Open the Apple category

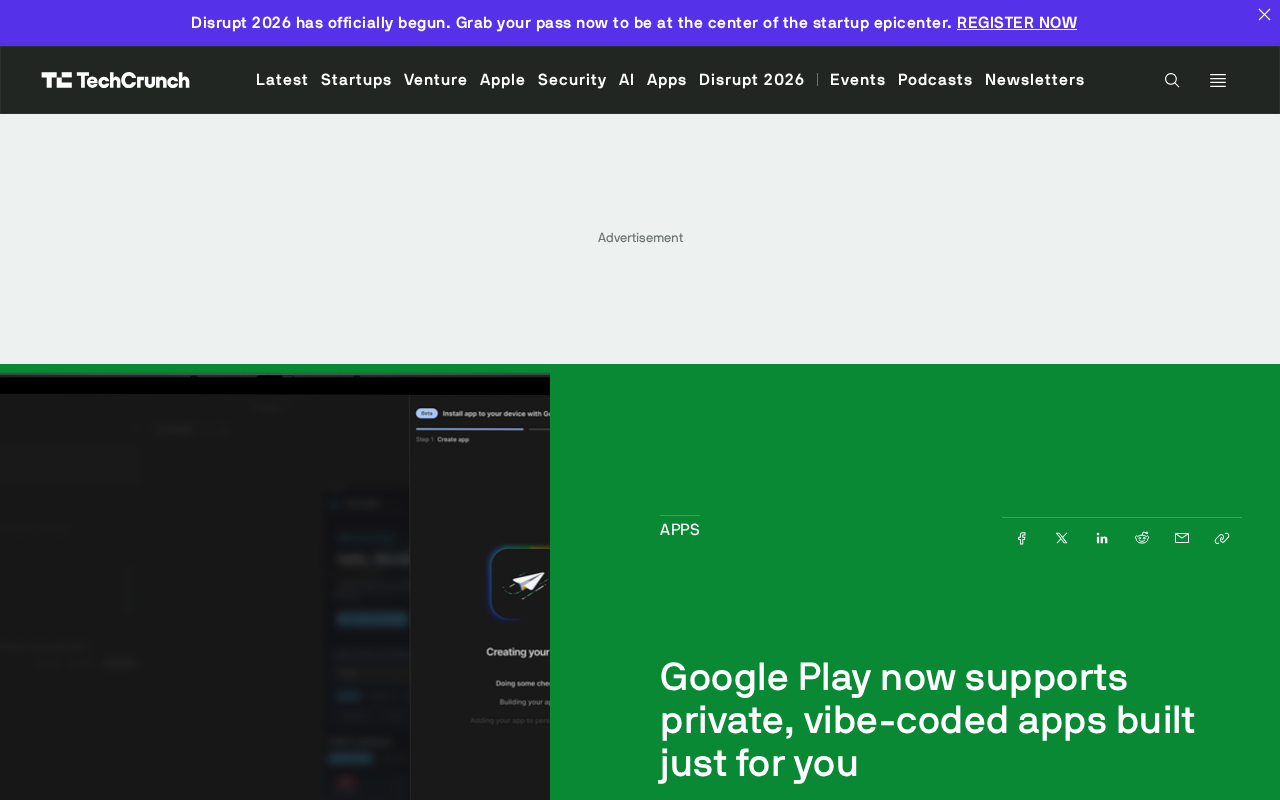503,80
